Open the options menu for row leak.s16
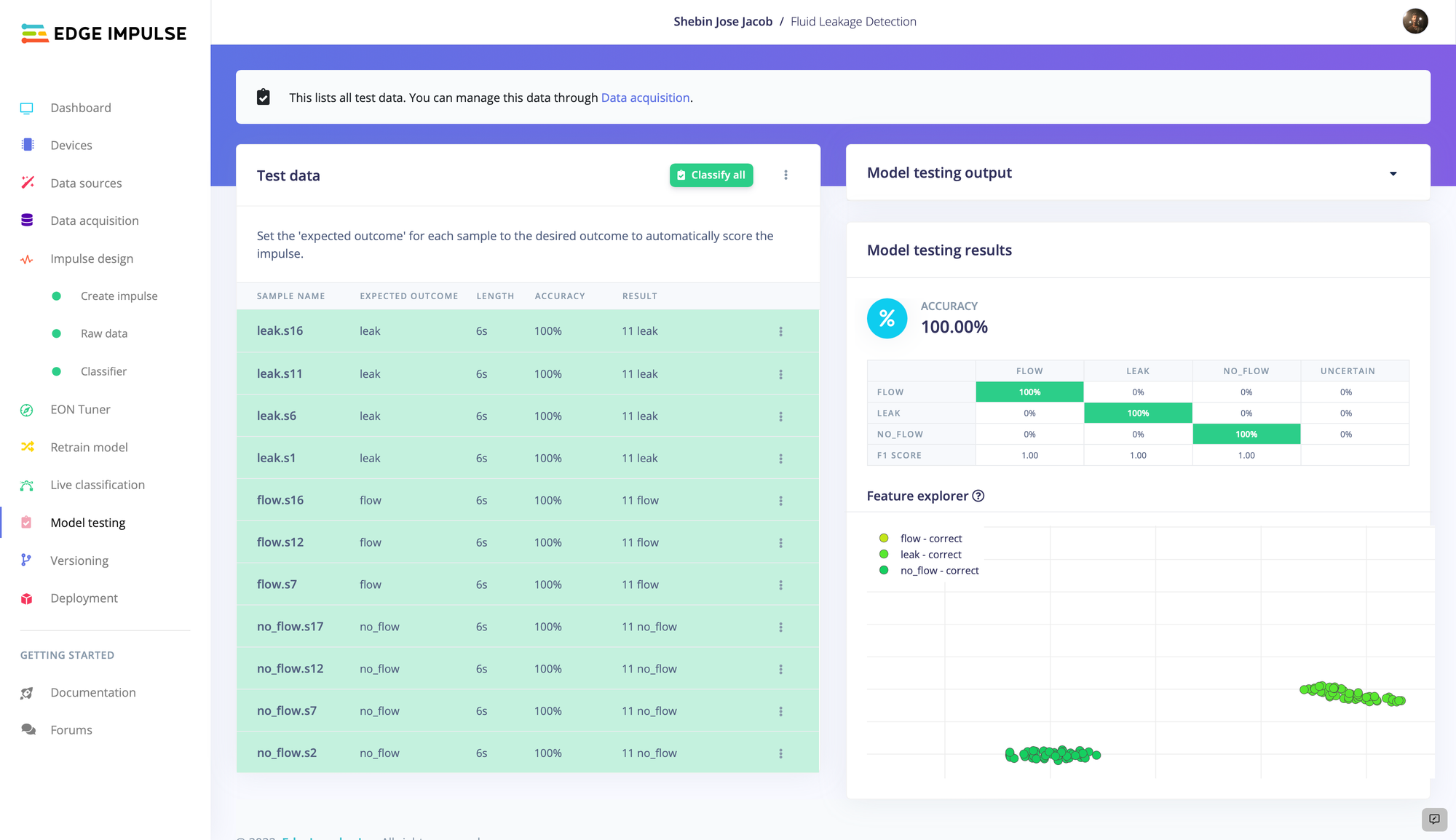1456x840 pixels. [780, 331]
